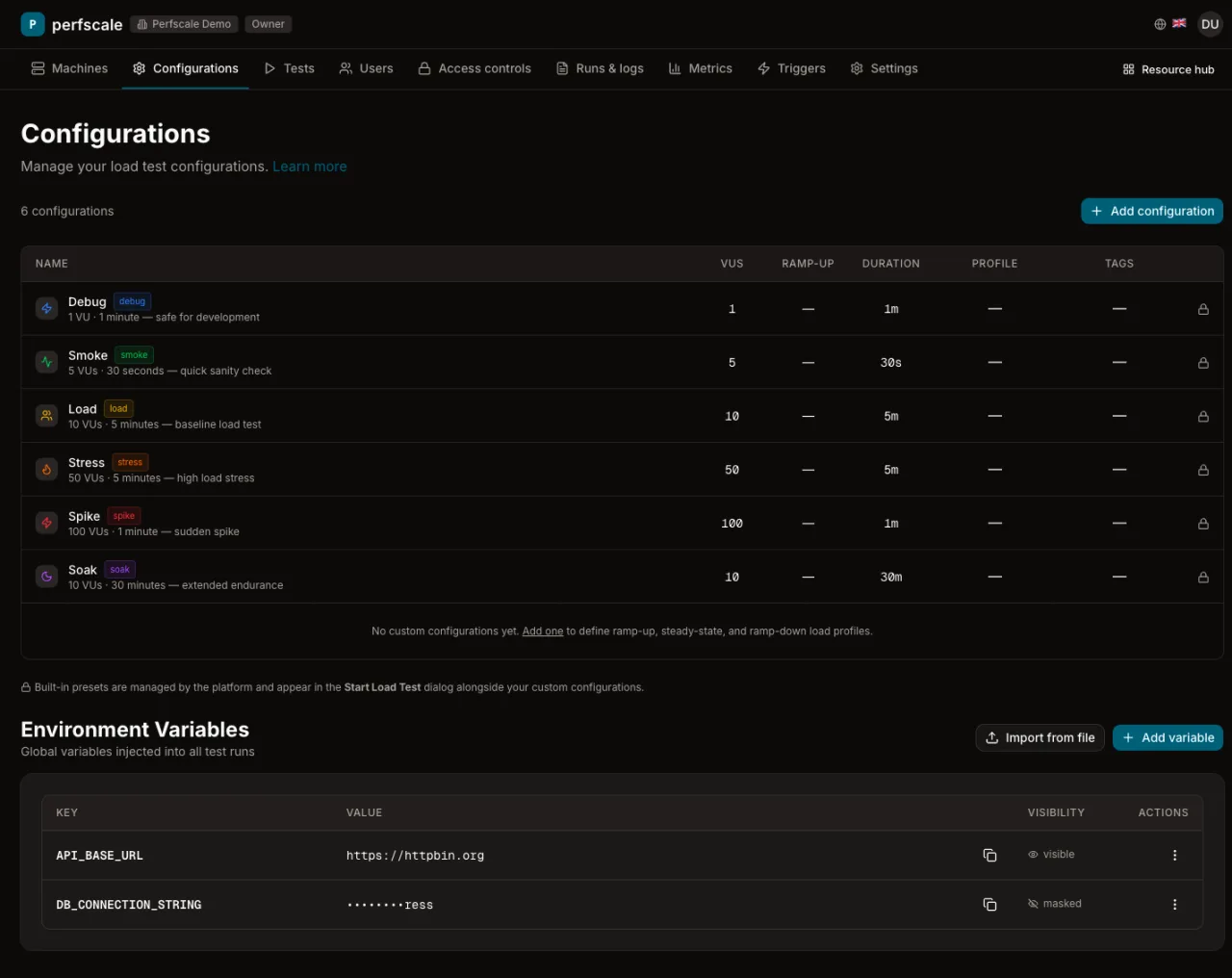This screenshot has width=1232, height=978.
Task: Click the Add one link
Action: pos(543,631)
